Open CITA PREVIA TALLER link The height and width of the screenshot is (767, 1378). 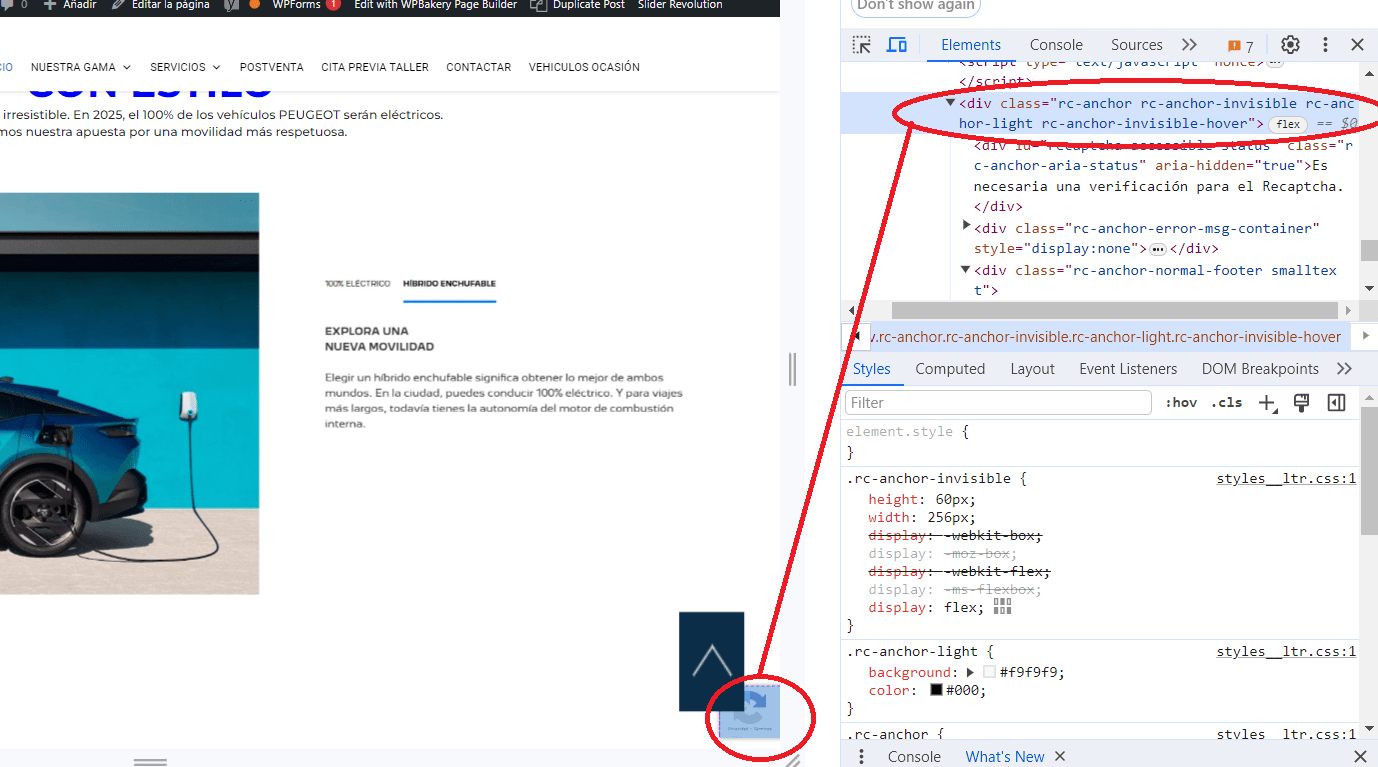(375, 67)
